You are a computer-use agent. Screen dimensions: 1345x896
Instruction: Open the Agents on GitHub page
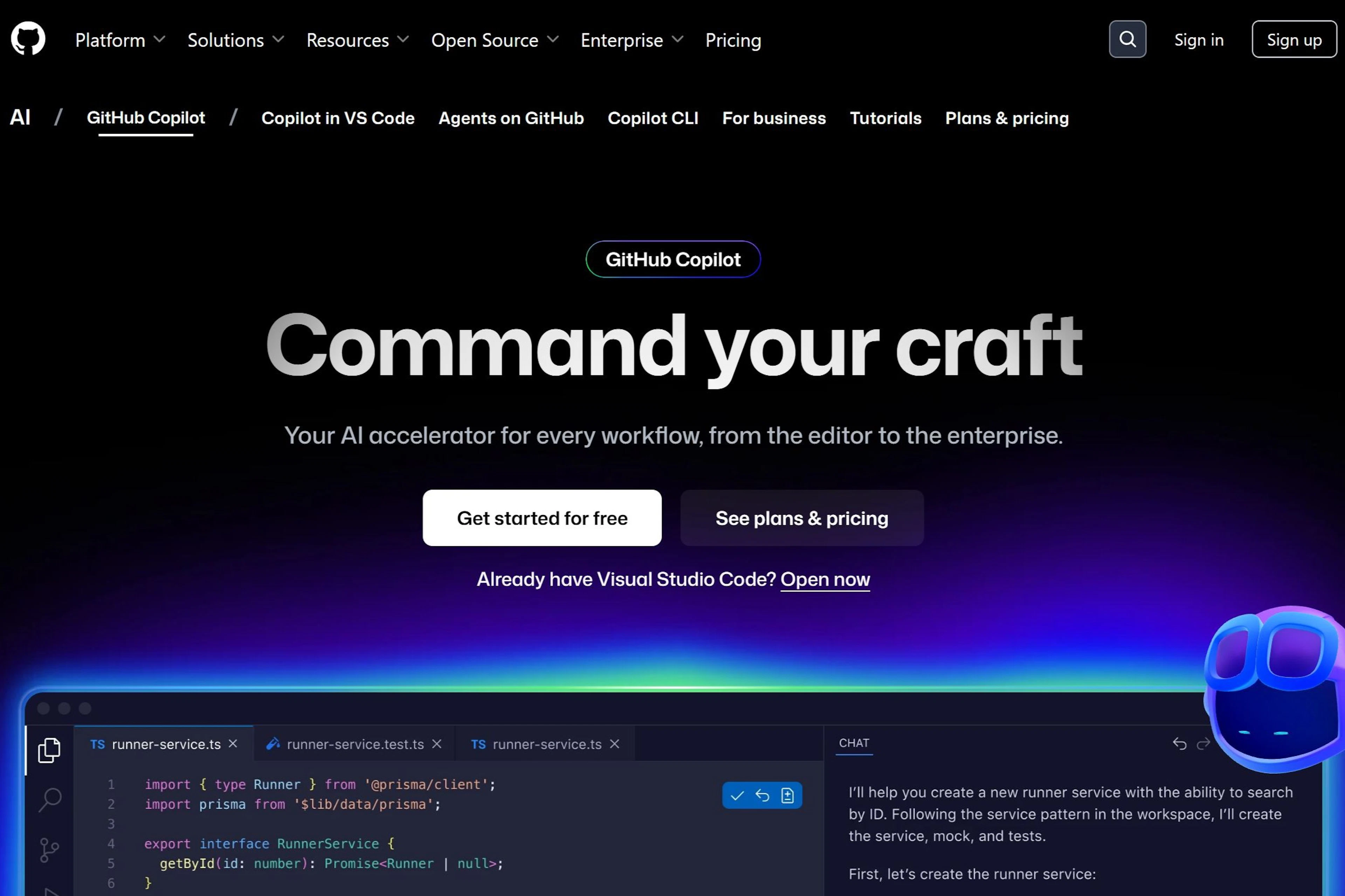point(511,118)
